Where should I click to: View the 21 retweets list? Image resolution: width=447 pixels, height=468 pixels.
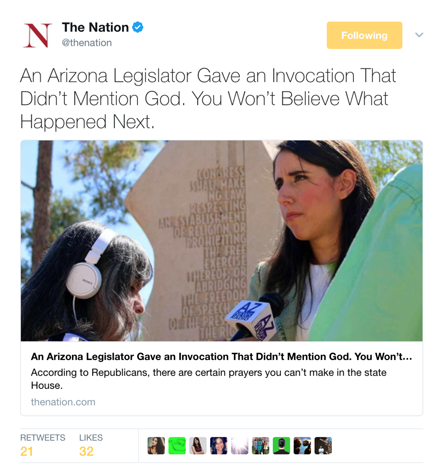[x=43, y=445]
